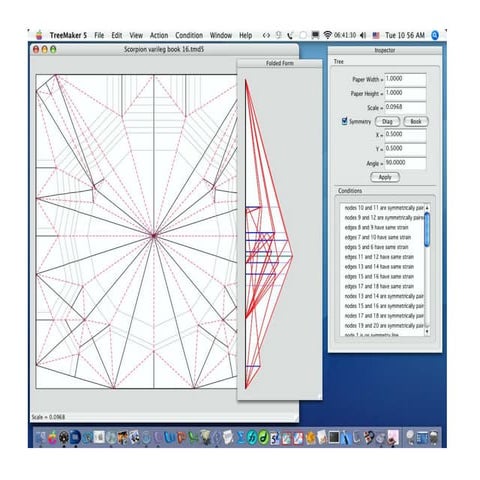Screen dimensions: 480x480
Task: Open the Window menu
Action: 221,35
